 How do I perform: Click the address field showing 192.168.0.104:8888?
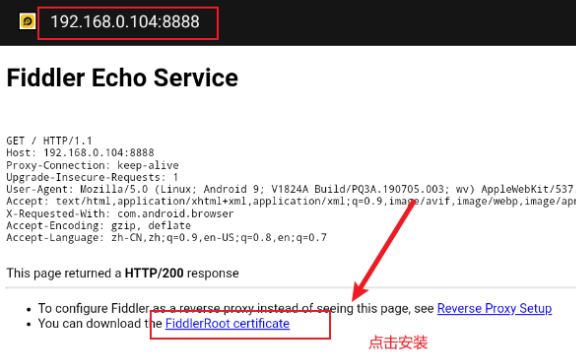pyautogui.click(x=125, y=22)
